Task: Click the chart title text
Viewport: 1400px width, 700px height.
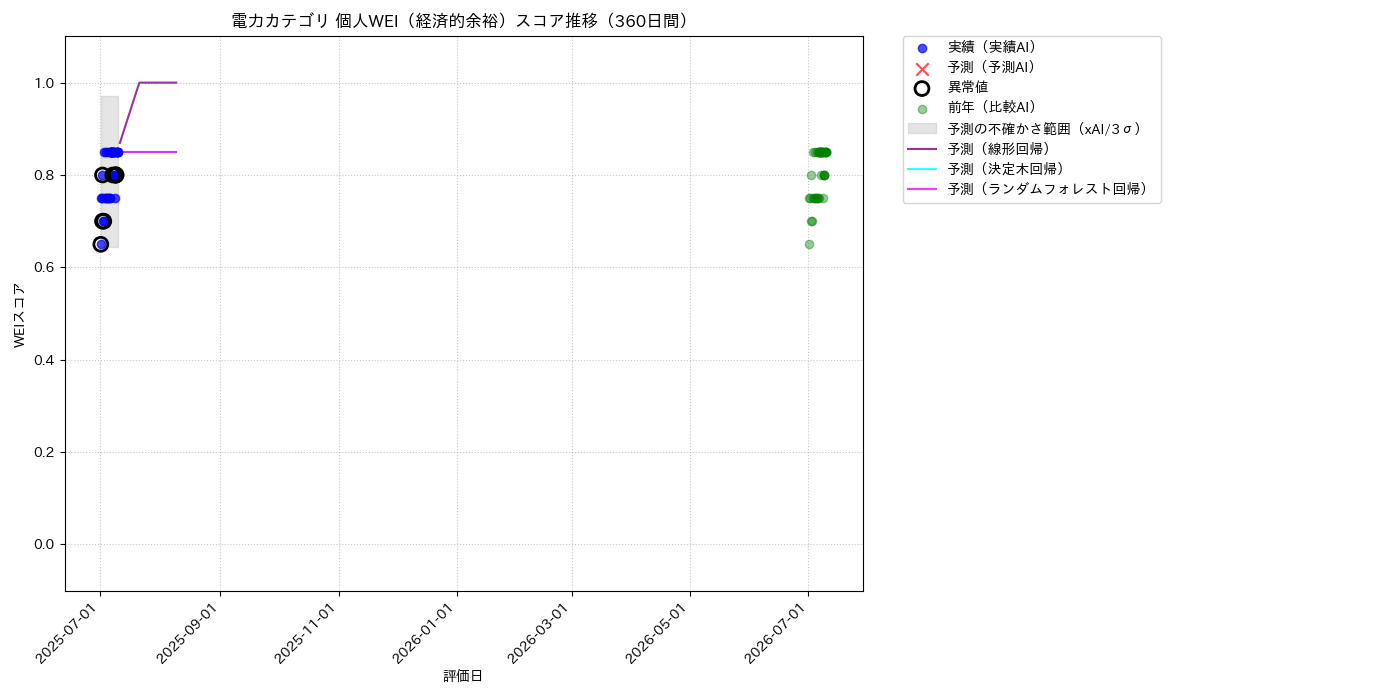Action: click(x=464, y=21)
